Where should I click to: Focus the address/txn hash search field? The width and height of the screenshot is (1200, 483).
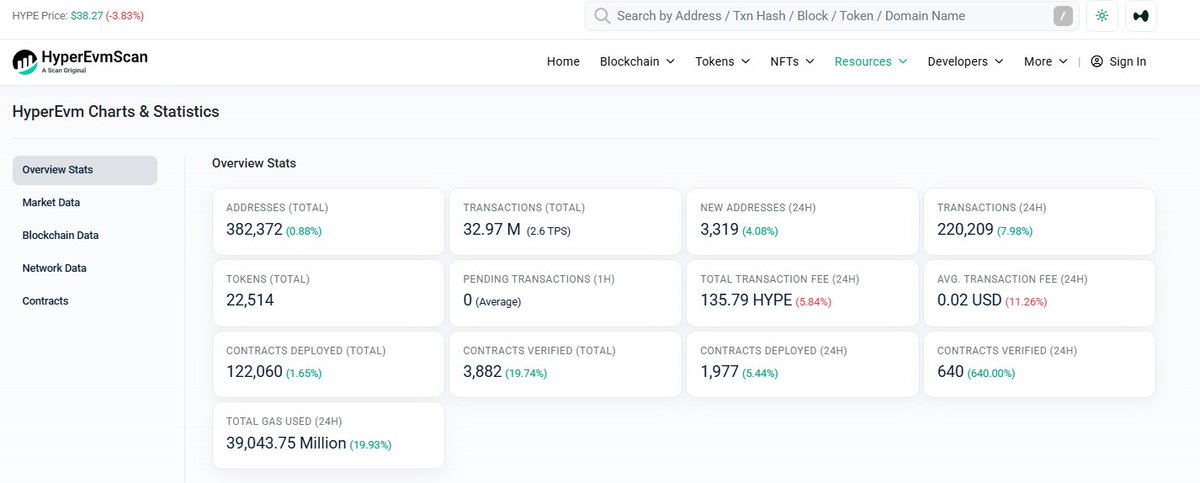pyautogui.click(x=832, y=16)
